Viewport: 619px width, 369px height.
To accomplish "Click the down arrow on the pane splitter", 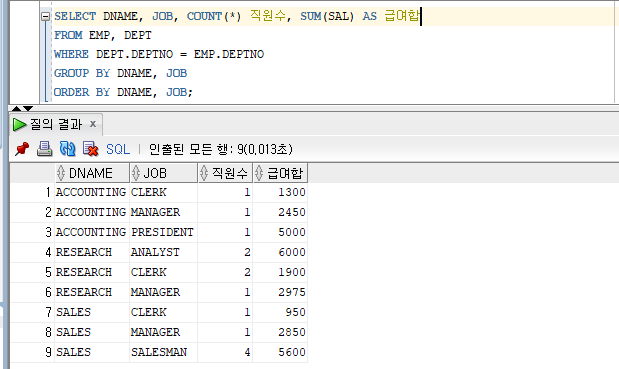I will pos(28,108).
